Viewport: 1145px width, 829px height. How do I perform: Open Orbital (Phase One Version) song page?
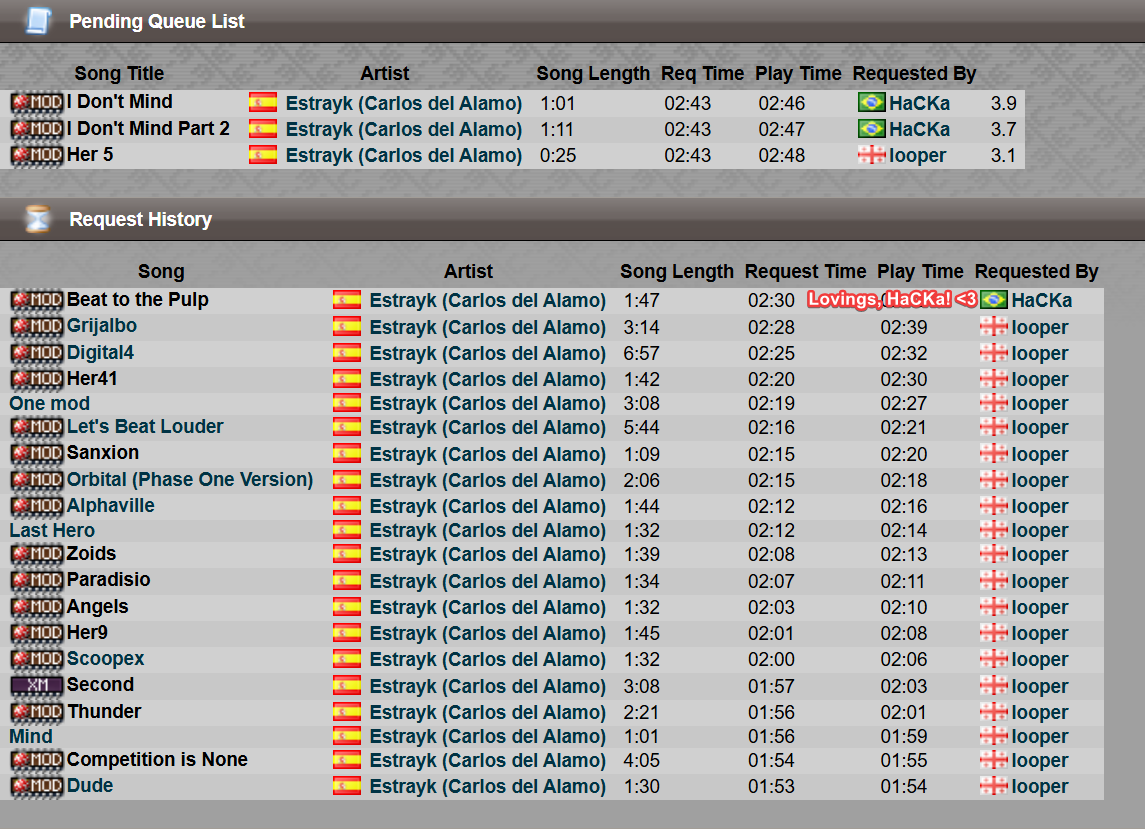point(190,480)
